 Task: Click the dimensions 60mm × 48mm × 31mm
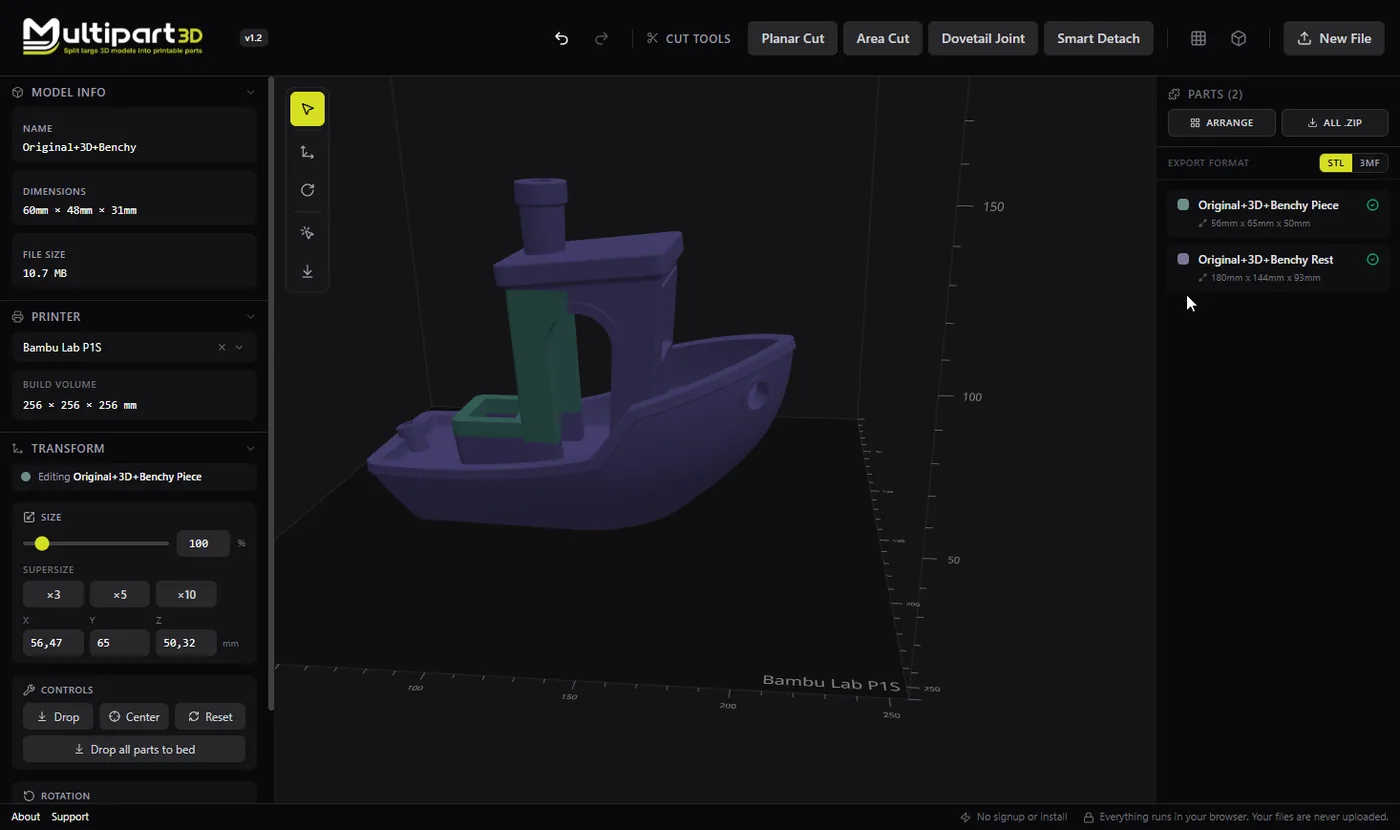click(80, 210)
